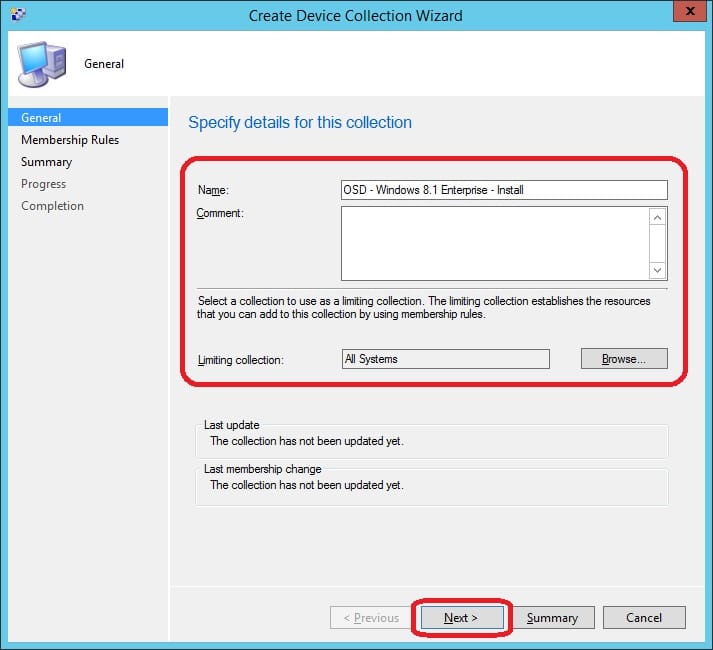Click the Comment box scroll up arrow

pyautogui.click(x=658, y=218)
